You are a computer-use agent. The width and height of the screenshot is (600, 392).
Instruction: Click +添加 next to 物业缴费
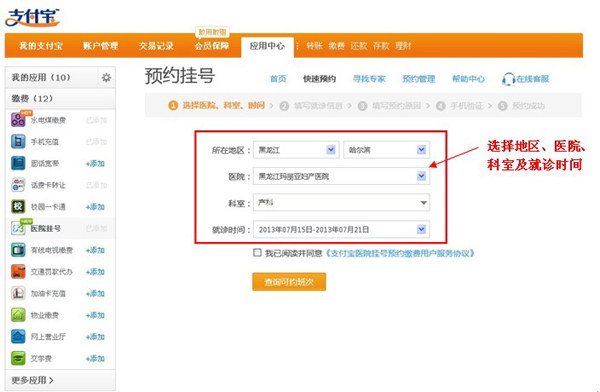95,315
